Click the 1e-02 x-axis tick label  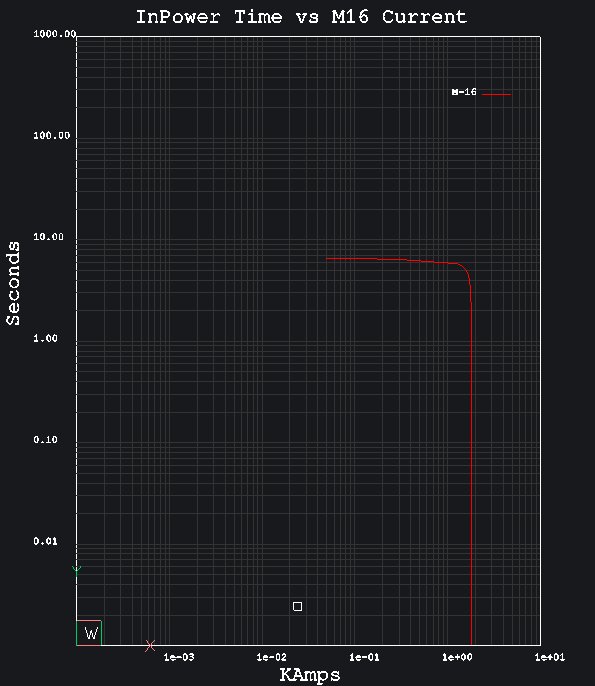272,657
